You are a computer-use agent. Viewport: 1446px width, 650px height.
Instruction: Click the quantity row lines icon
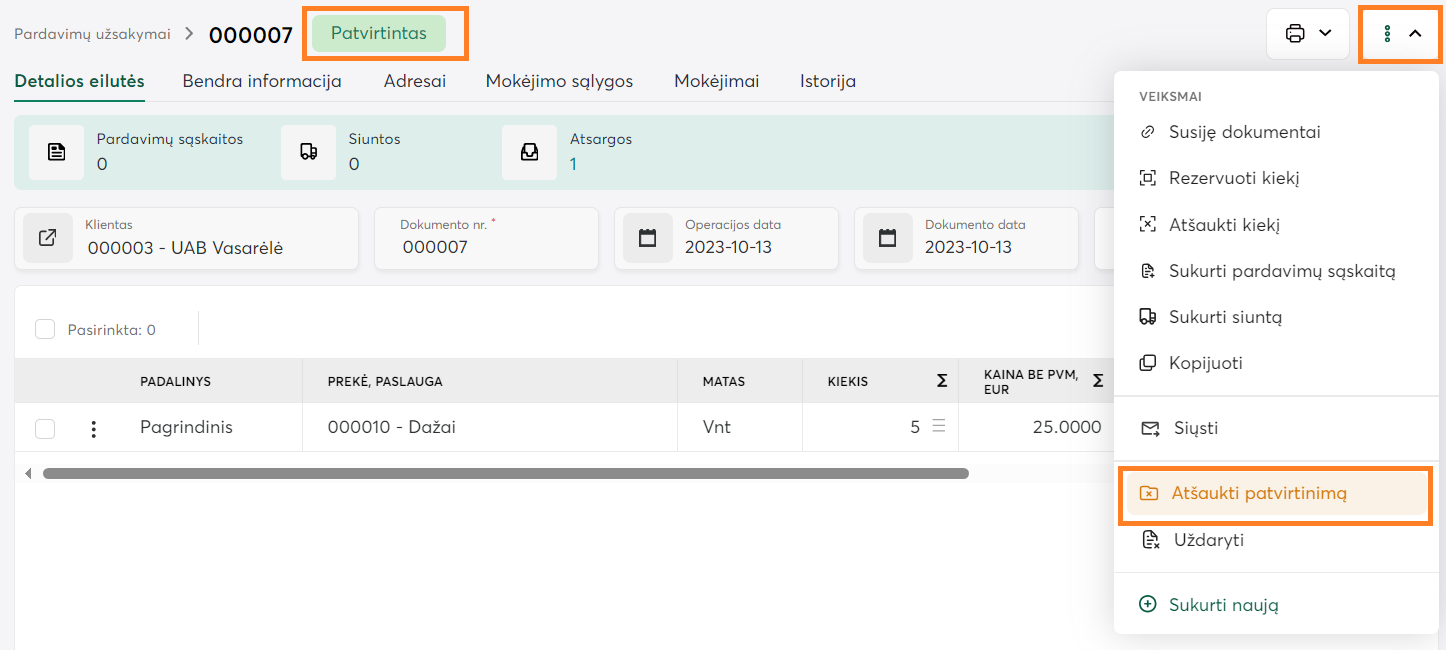pyautogui.click(x=938, y=426)
